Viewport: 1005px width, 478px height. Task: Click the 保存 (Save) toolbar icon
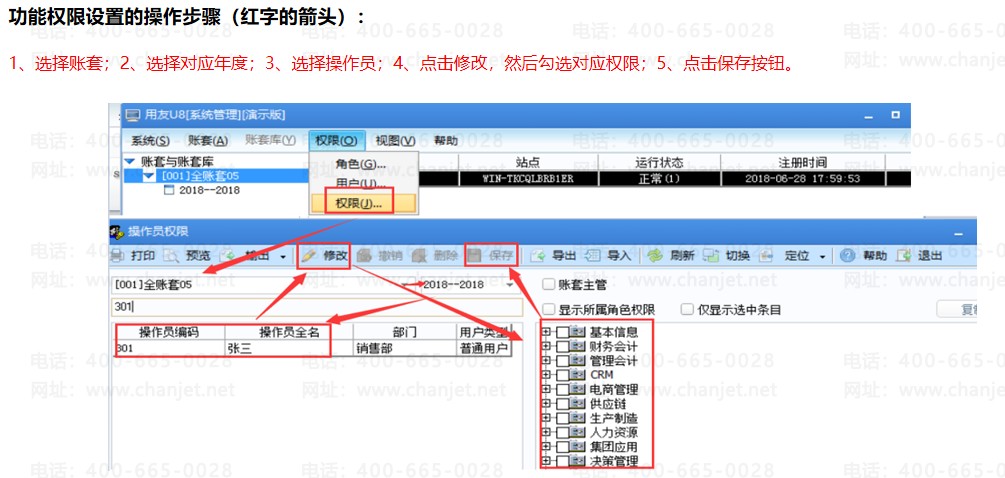(476, 256)
